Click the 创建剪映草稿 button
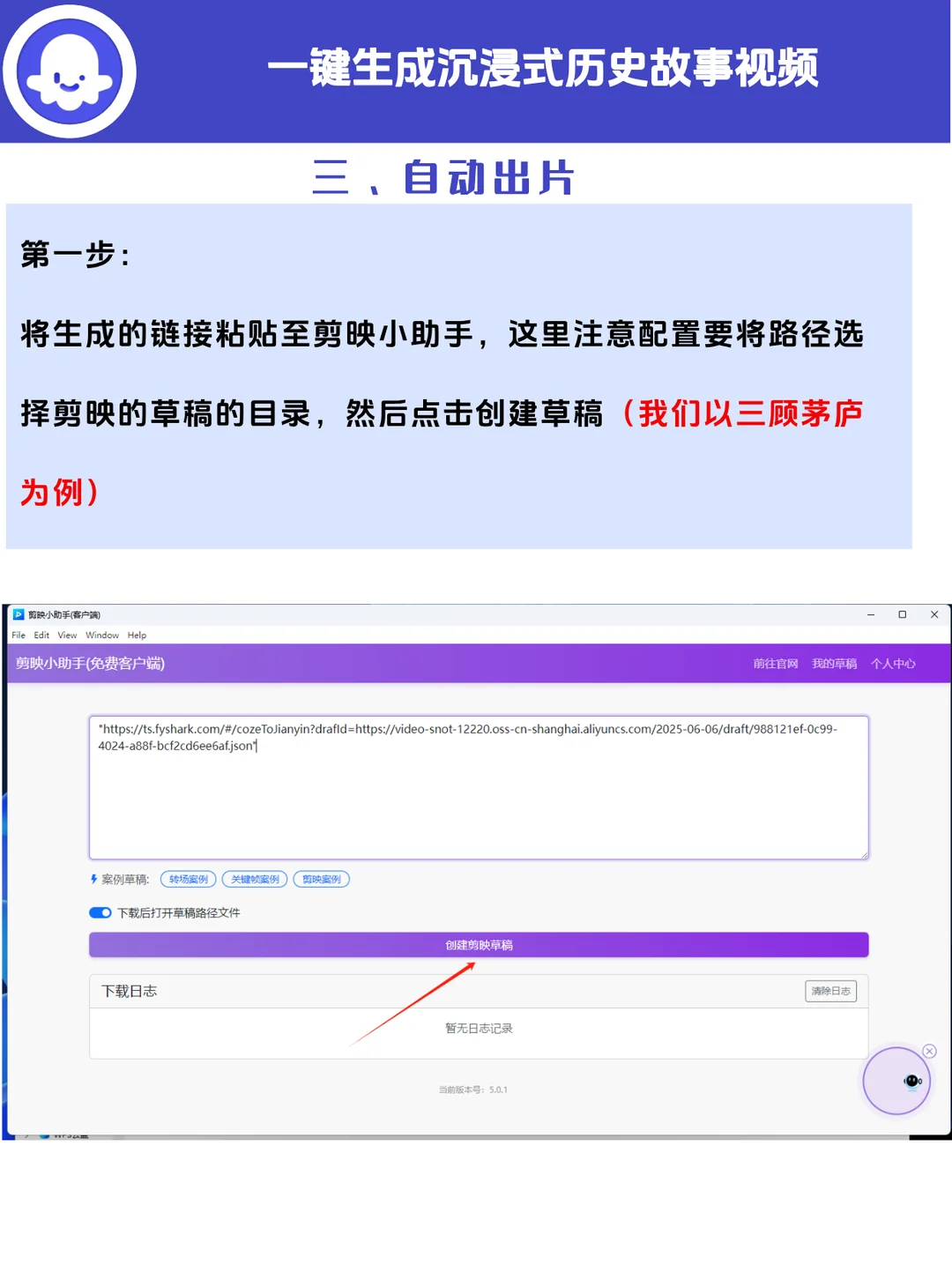 [479, 945]
